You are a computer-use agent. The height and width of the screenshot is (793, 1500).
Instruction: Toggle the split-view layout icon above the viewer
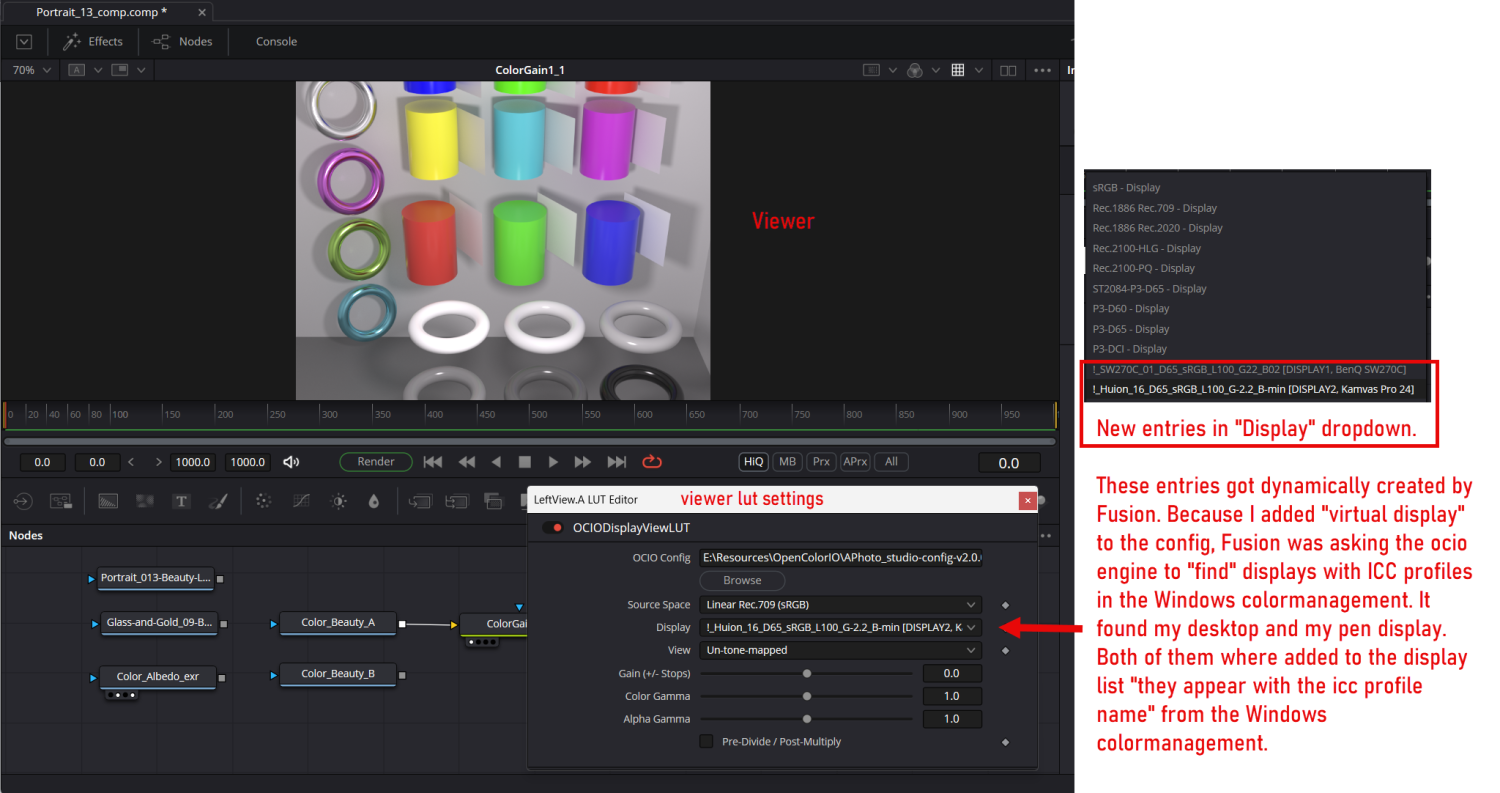pos(1008,70)
